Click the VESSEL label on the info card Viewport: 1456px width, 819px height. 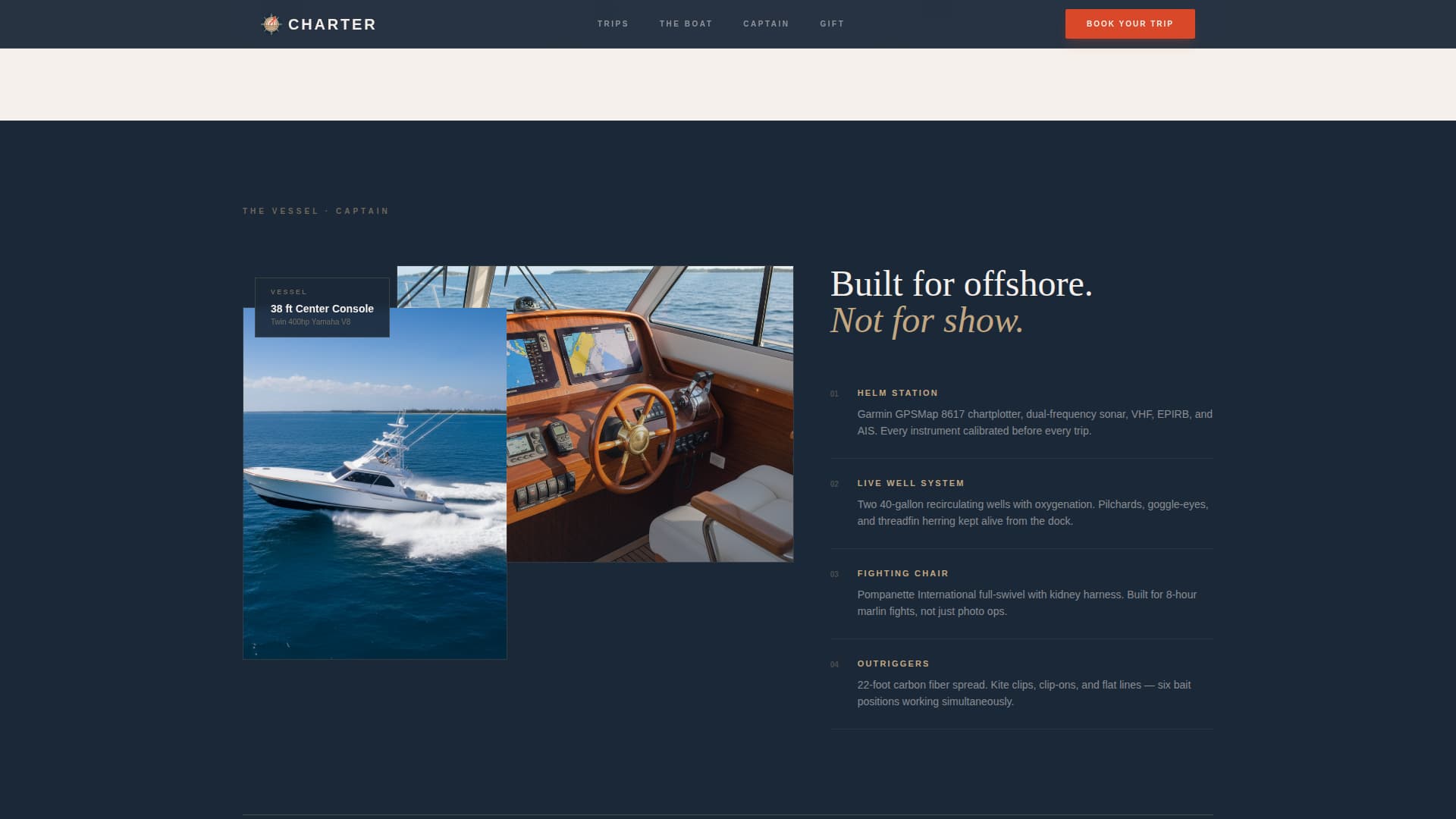tap(289, 292)
